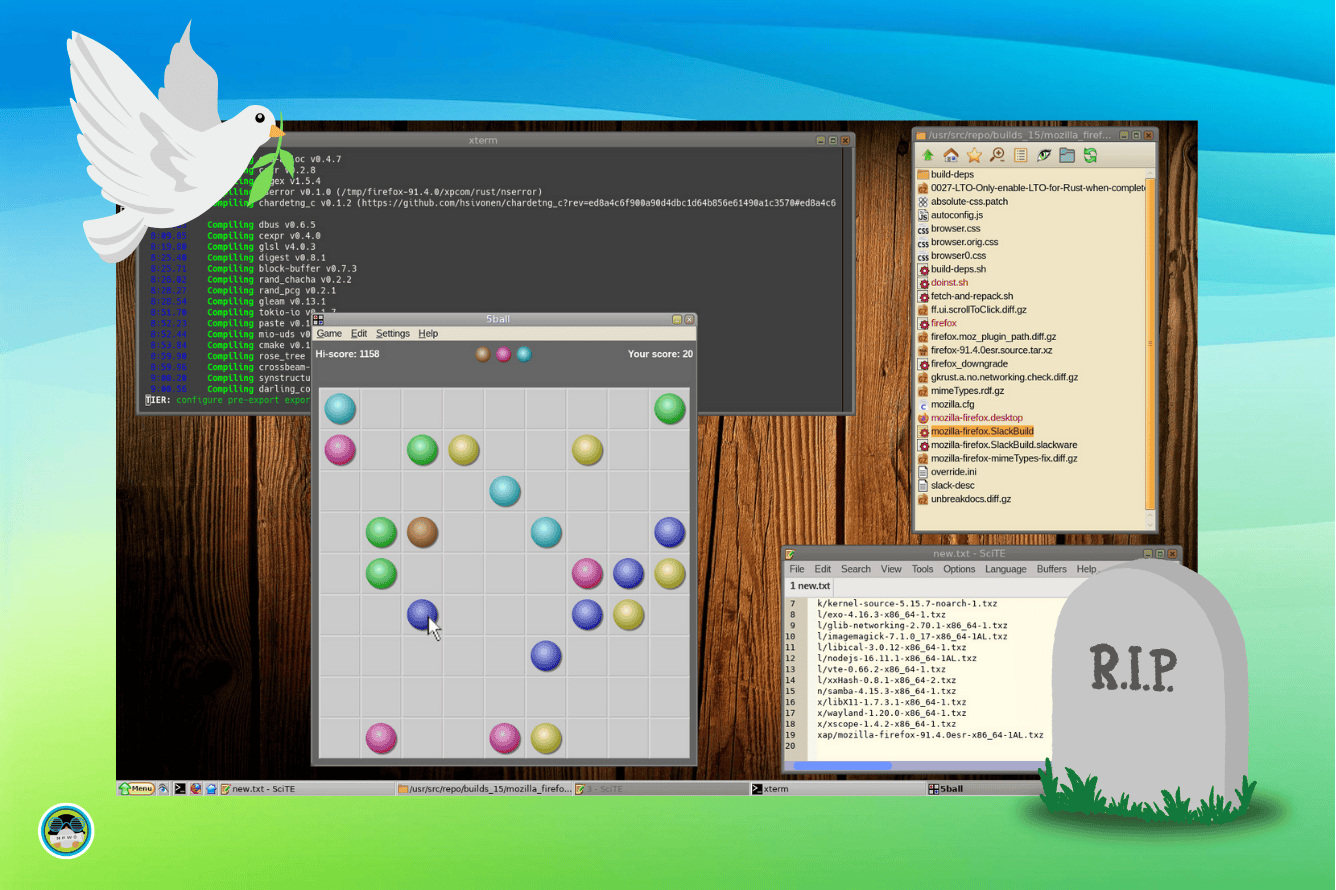
Task: Open the Buffers menu in SciTE
Action: (1051, 568)
